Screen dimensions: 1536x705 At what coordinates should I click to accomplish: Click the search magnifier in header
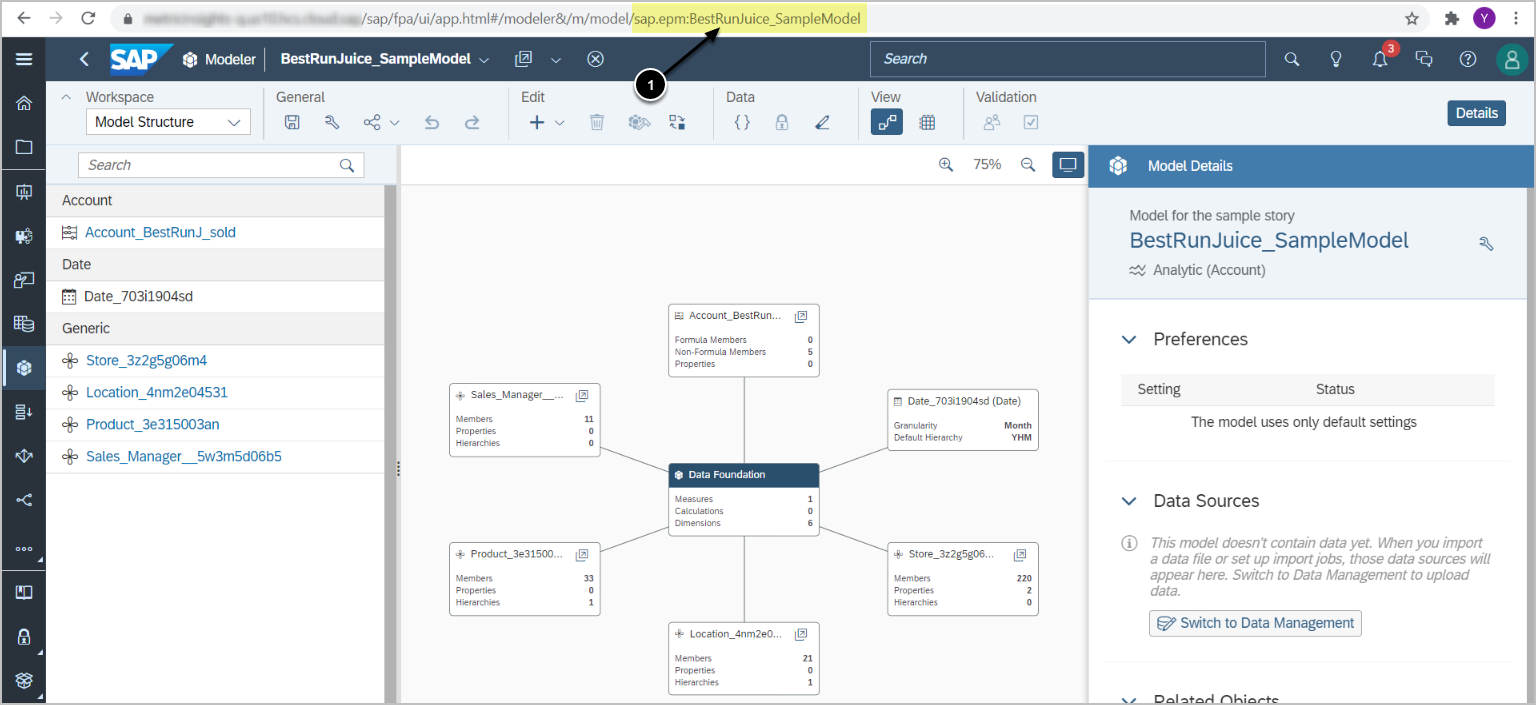pyautogui.click(x=1292, y=59)
